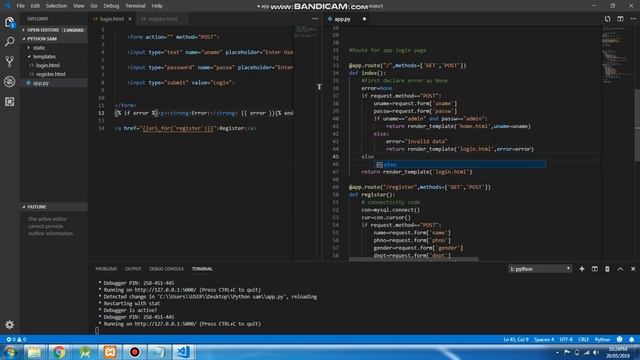Click Visual Studio Code taskbar icon

click(x=183, y=352)
